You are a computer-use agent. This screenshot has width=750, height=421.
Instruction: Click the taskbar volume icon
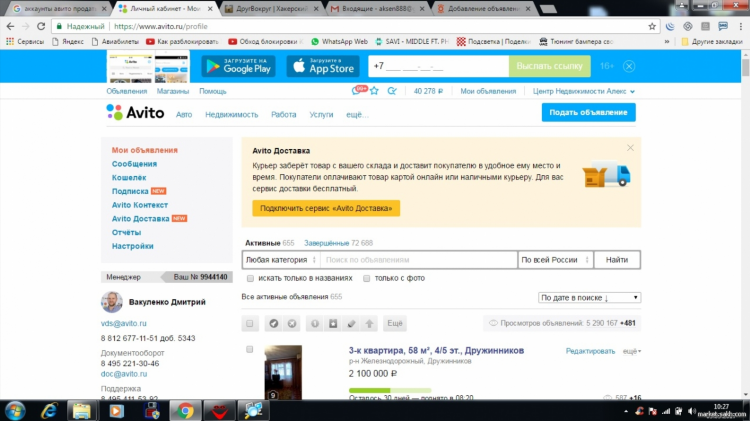(691, 411)
